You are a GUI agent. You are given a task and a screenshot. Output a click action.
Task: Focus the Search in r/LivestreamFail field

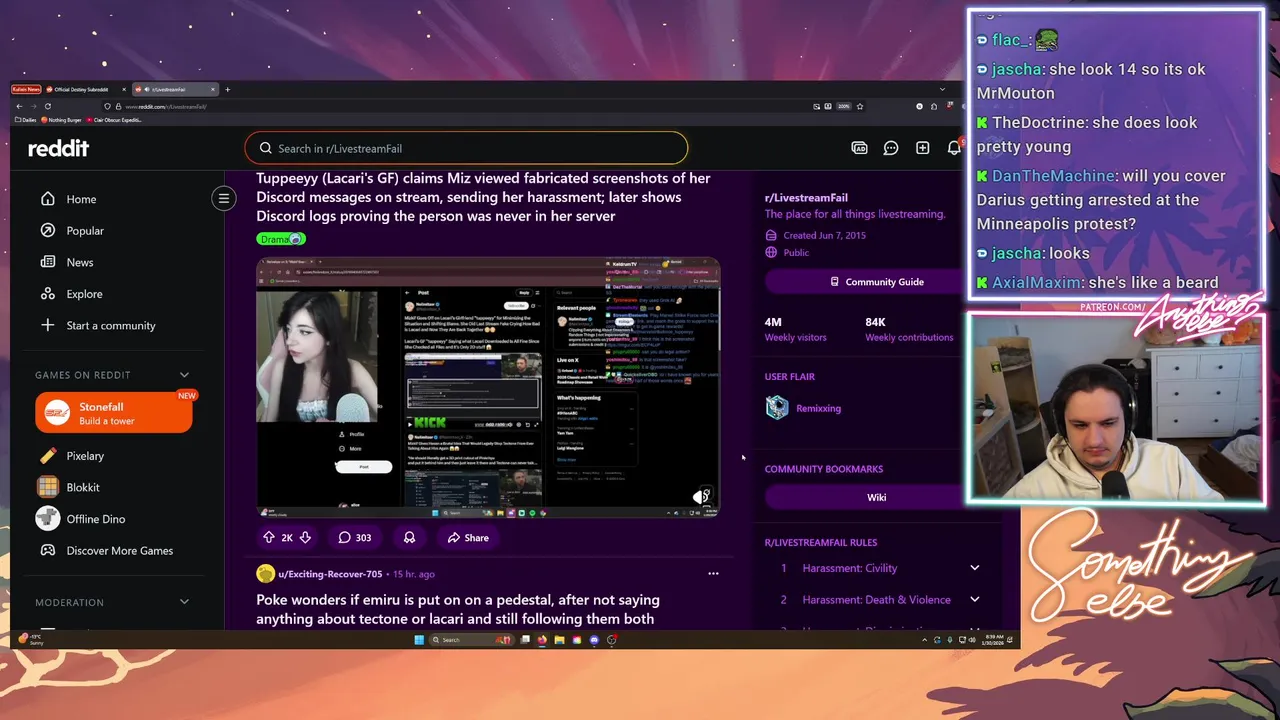point(466,148)
